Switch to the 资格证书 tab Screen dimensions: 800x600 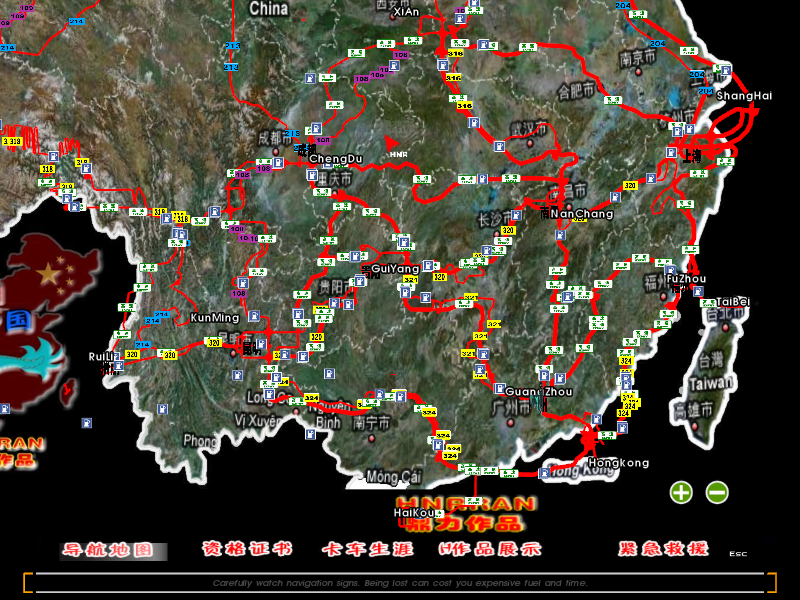[247, 548]
